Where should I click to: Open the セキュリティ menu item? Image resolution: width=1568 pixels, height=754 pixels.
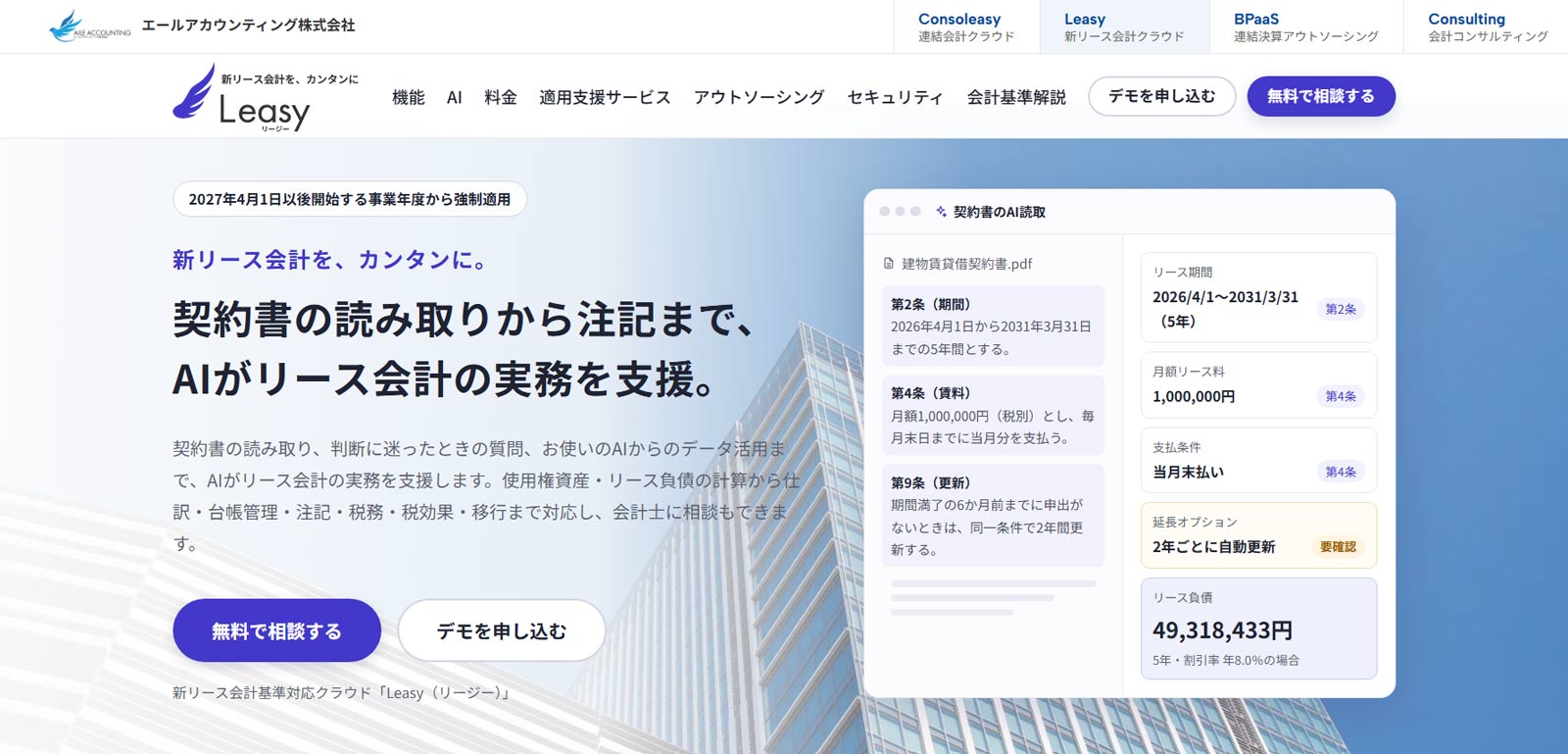click(895, 97)
